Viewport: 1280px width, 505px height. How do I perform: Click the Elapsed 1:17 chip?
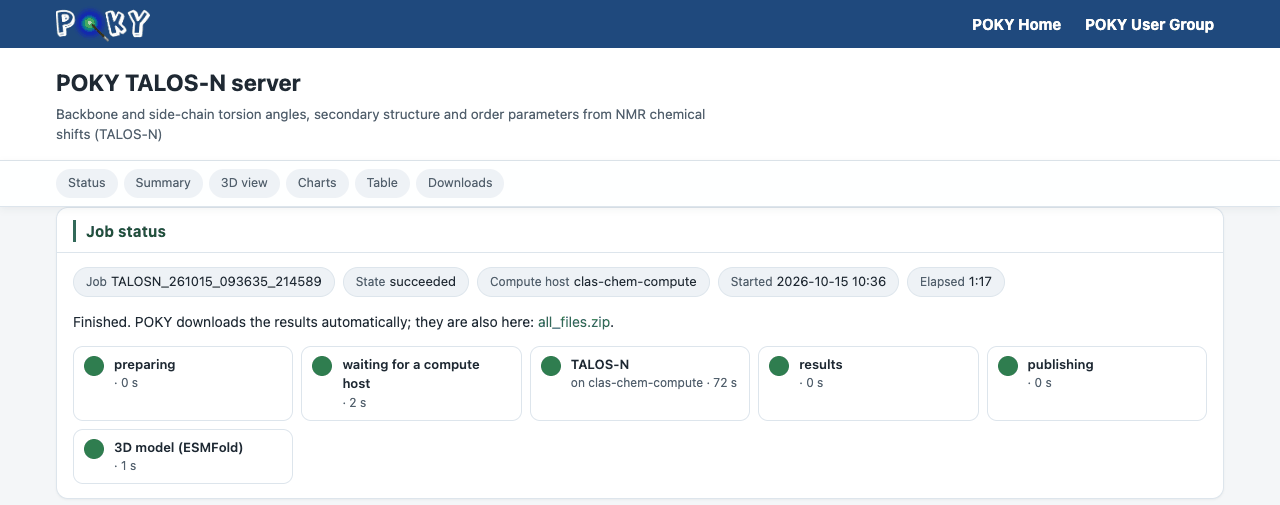pyautogui.click(x=956, y=282)
